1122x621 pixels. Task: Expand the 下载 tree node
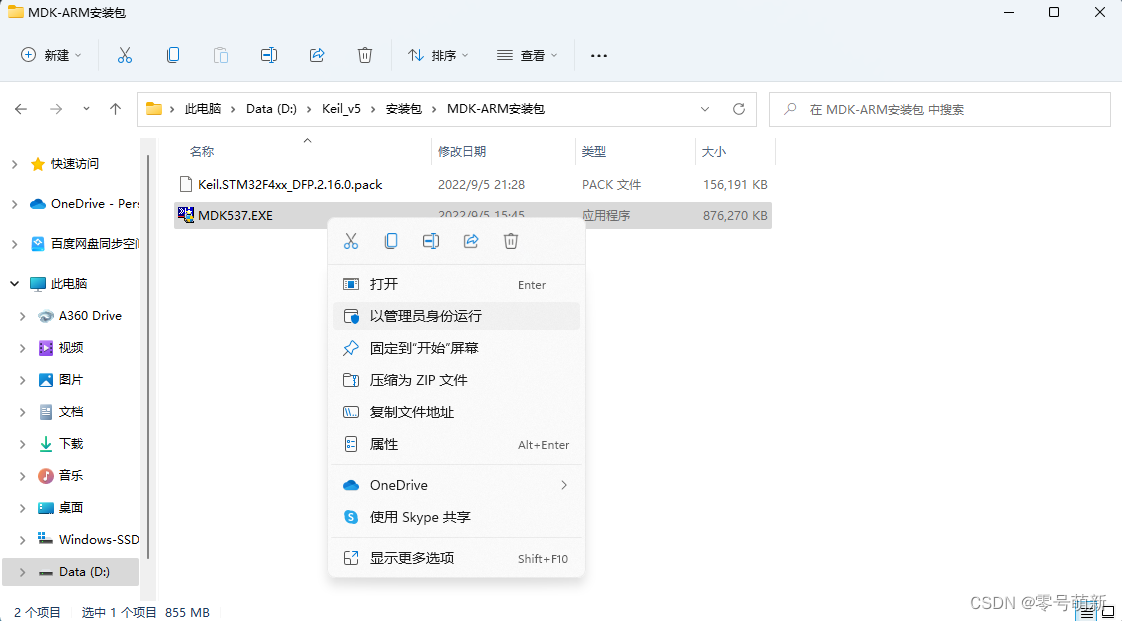tap(23, 444)
